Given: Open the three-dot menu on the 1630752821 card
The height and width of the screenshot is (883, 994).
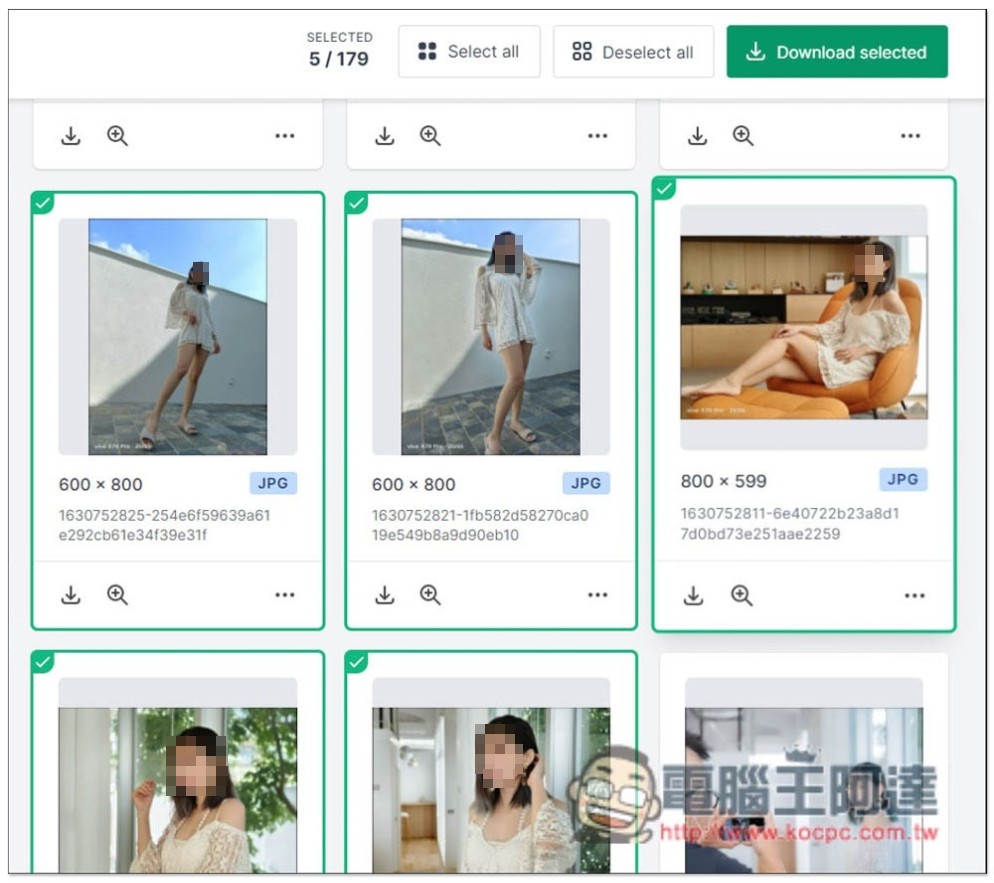Looking at the screenshot, I should click(x=598, y=595).
